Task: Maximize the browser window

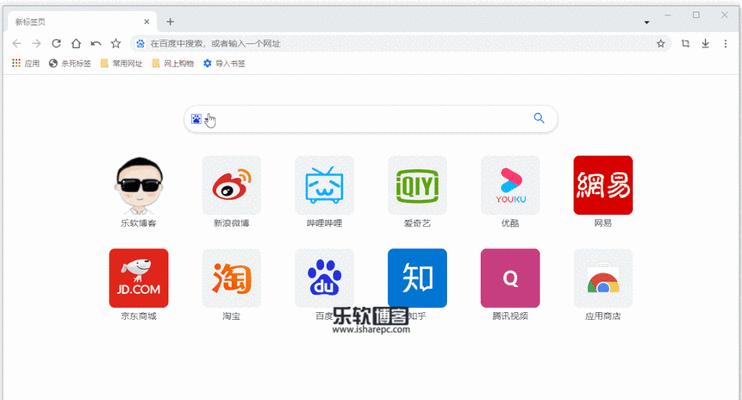Action: (696, 15)
